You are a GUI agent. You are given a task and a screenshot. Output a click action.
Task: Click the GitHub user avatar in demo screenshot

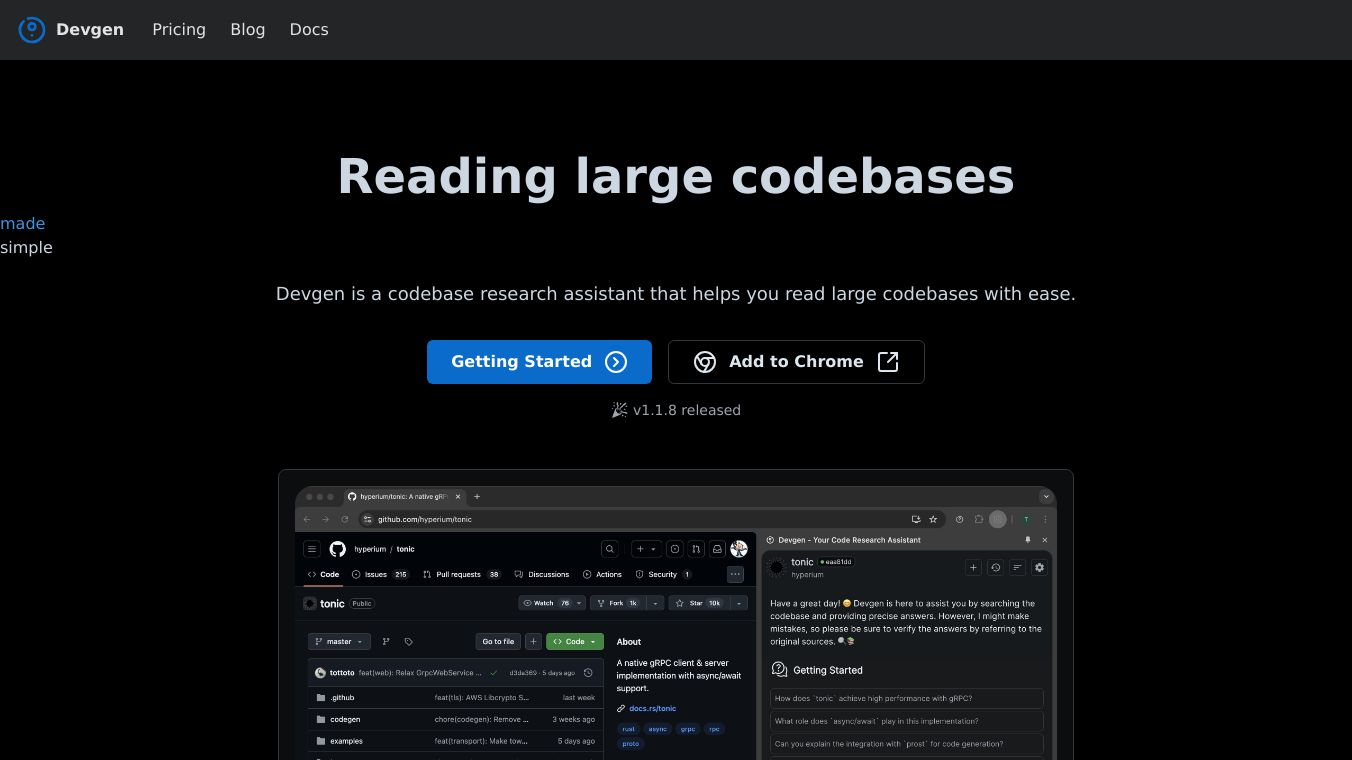(x=739, y=549)
